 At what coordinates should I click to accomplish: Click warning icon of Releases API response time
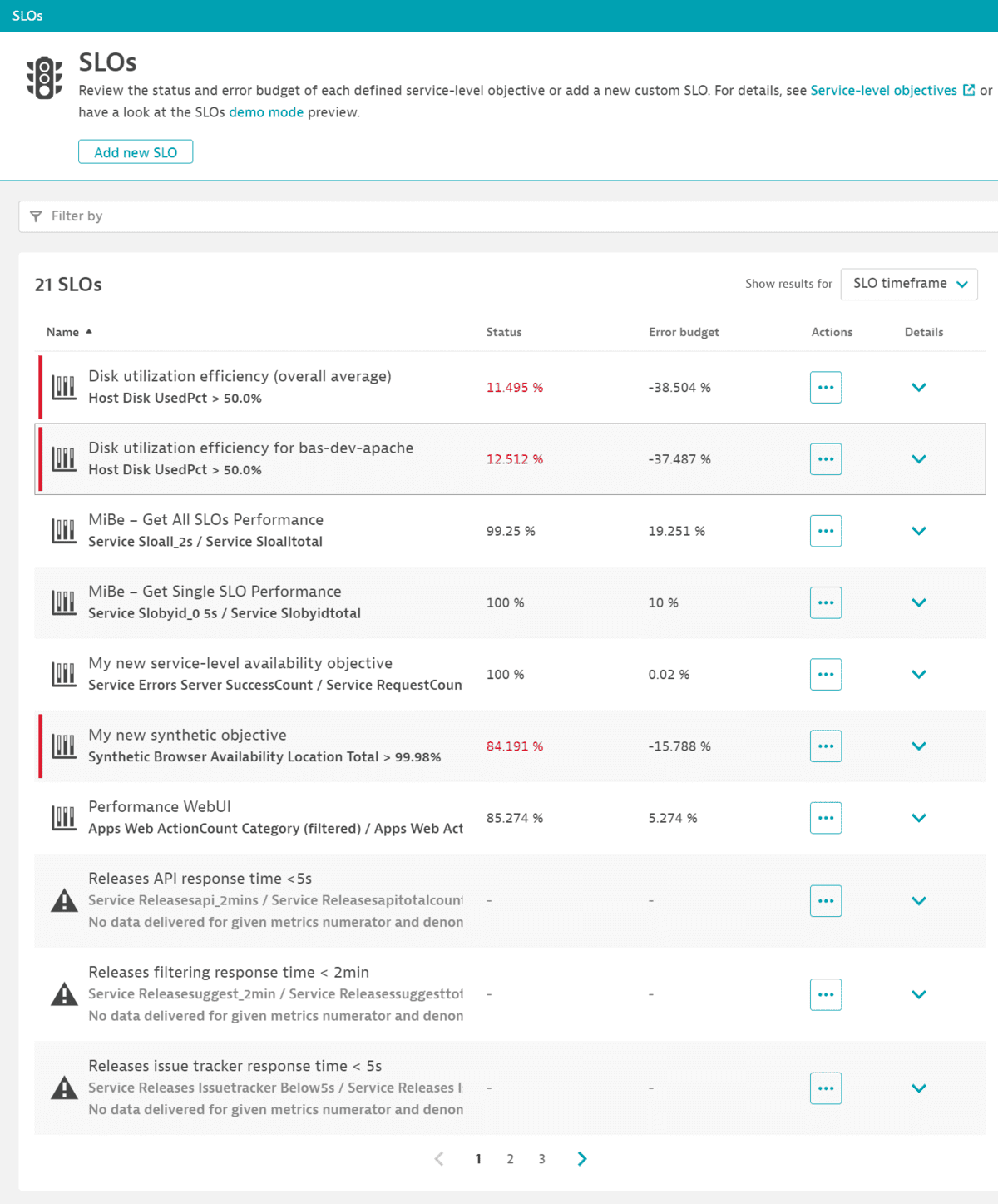[x=64, y=900]
